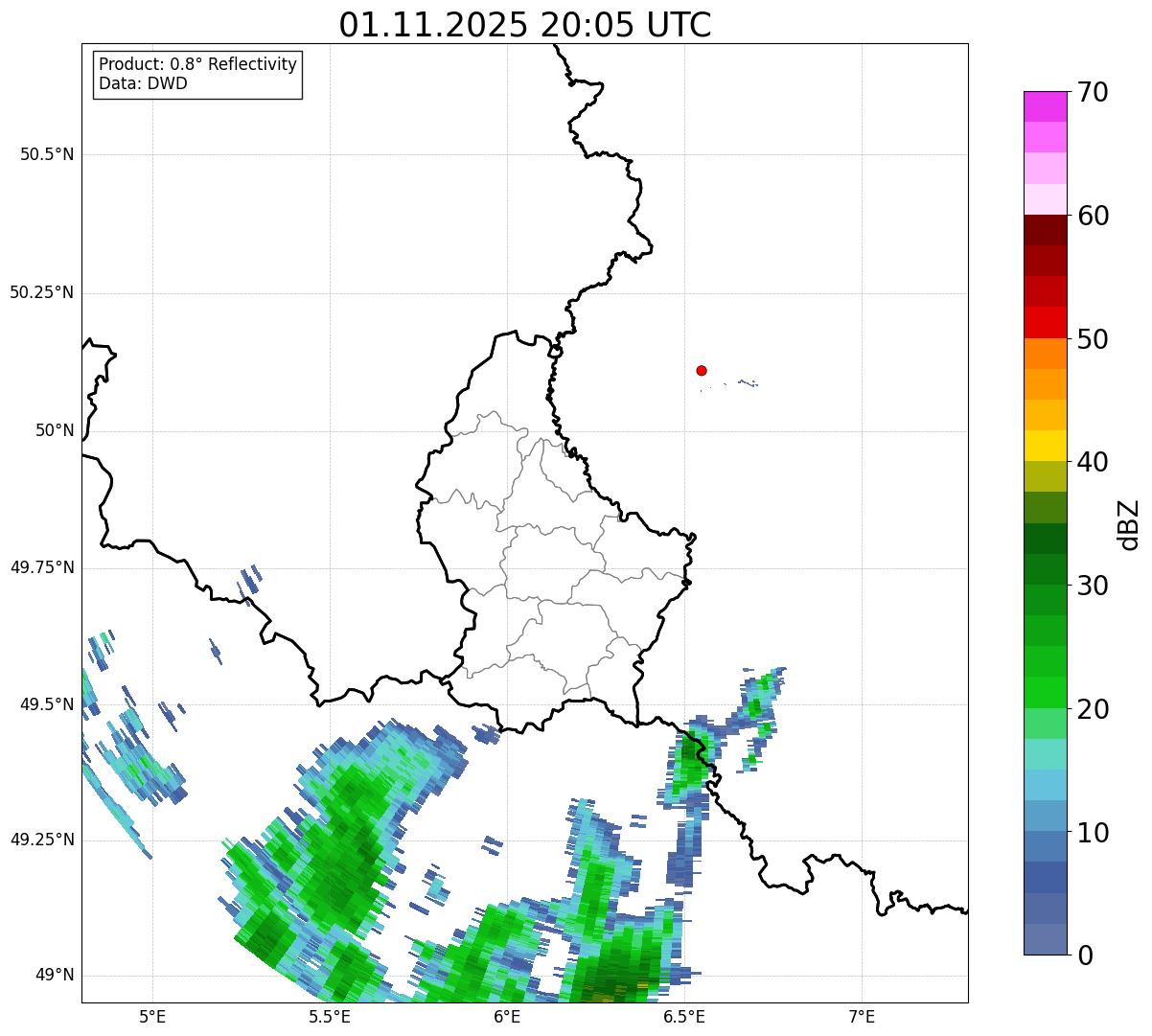Click the colorbar tick label '30'
The width and height of the screenshot is (1152, 1036).
tap(1093, 586)
